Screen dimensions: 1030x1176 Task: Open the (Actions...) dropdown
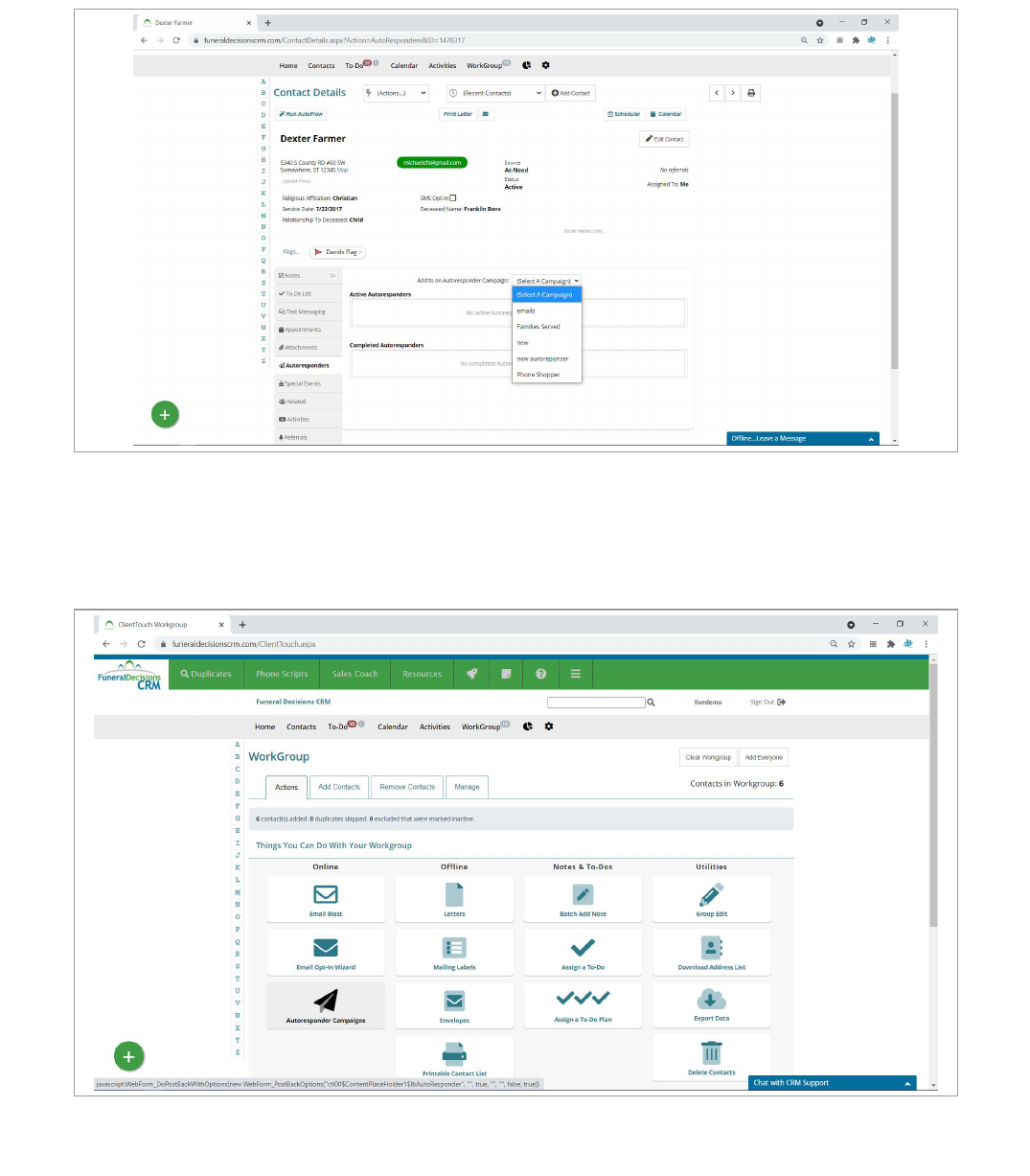[x=397, y=93]
